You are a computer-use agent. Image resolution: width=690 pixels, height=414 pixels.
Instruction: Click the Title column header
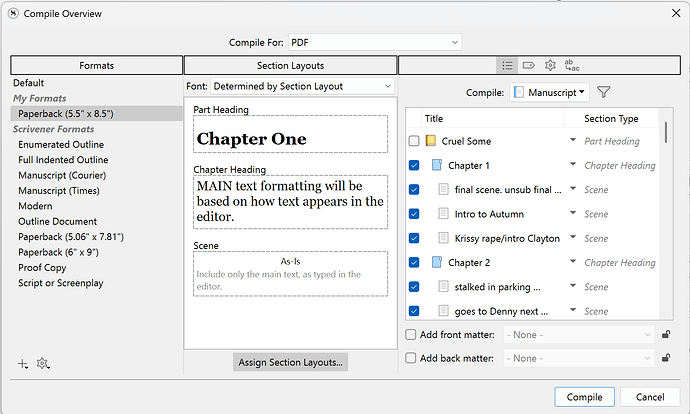click(492, 118)
